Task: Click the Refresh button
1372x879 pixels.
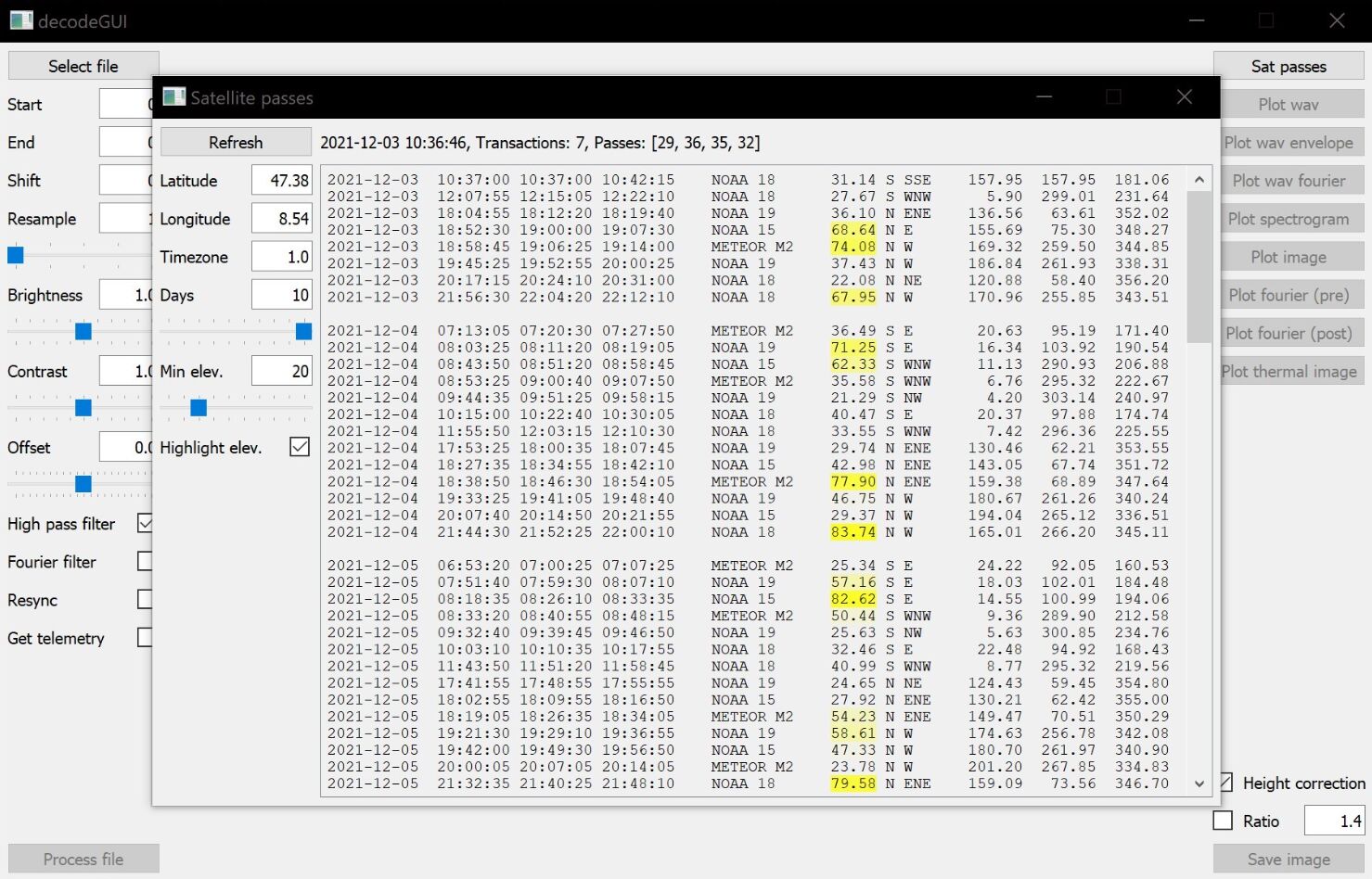Action: tap(236, 142)
